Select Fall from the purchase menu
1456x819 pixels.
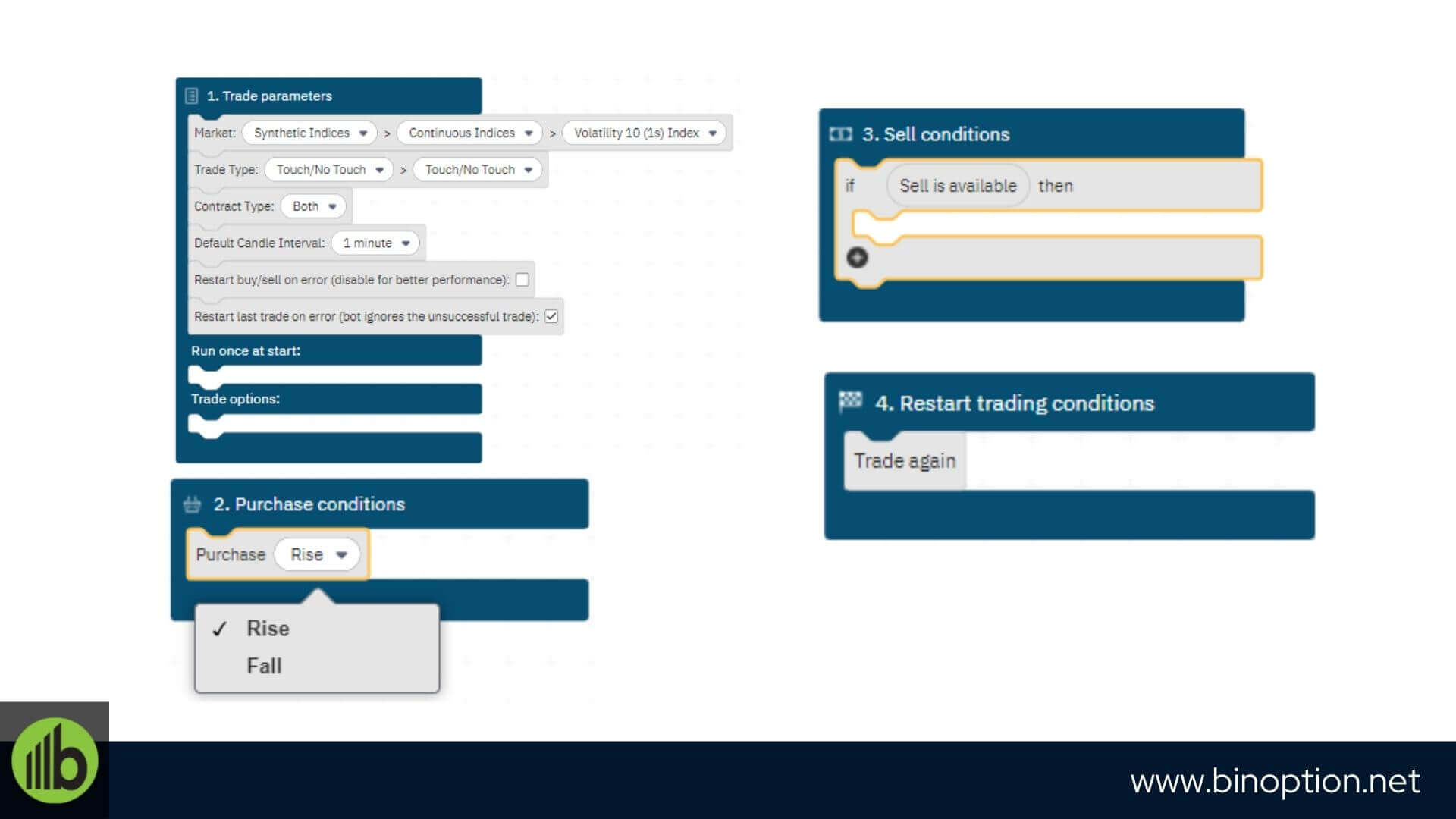pyautogui.click(x=264, y=666)
